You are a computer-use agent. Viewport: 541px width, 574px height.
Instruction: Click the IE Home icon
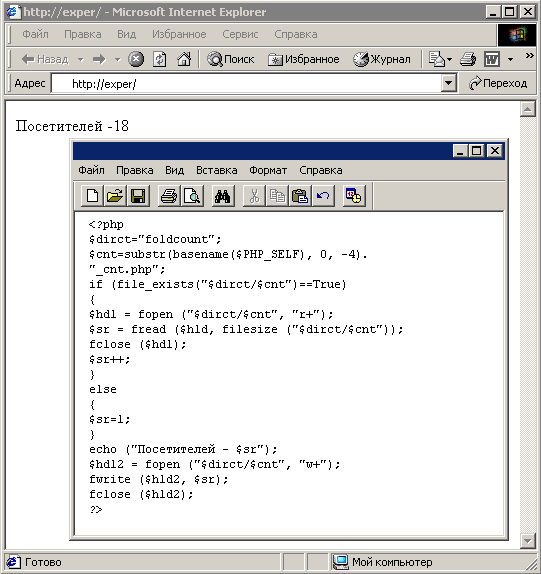tap(184, 59)
